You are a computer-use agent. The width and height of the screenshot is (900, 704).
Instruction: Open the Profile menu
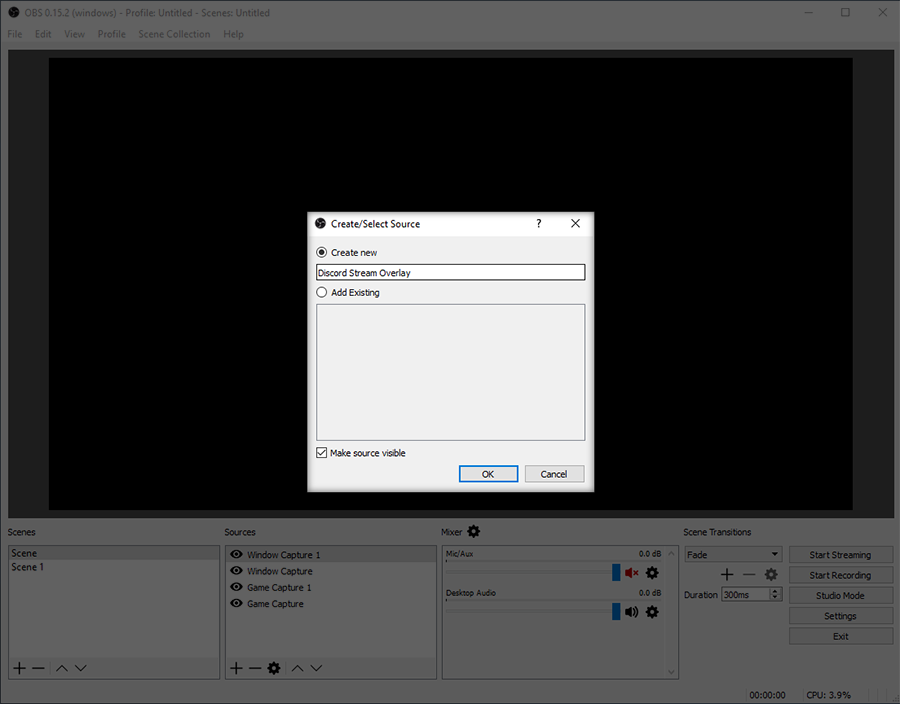pyautogui.click(x=111, y=34)
